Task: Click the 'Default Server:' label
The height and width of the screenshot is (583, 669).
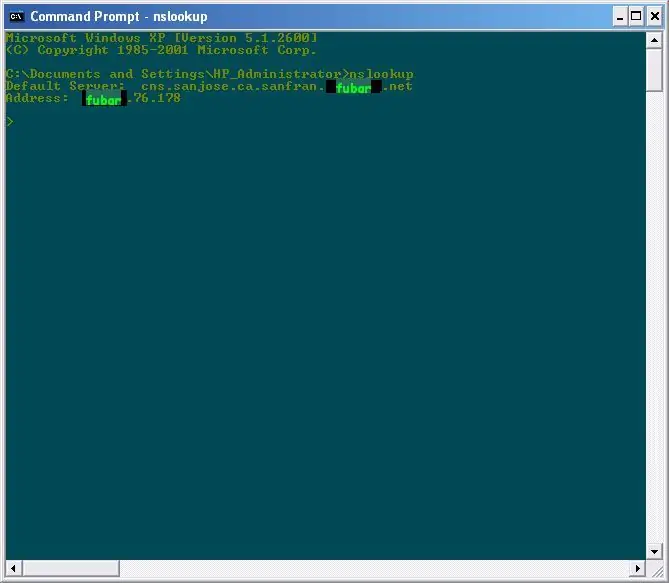Action: pyautogui.click(x=65, y=86)
